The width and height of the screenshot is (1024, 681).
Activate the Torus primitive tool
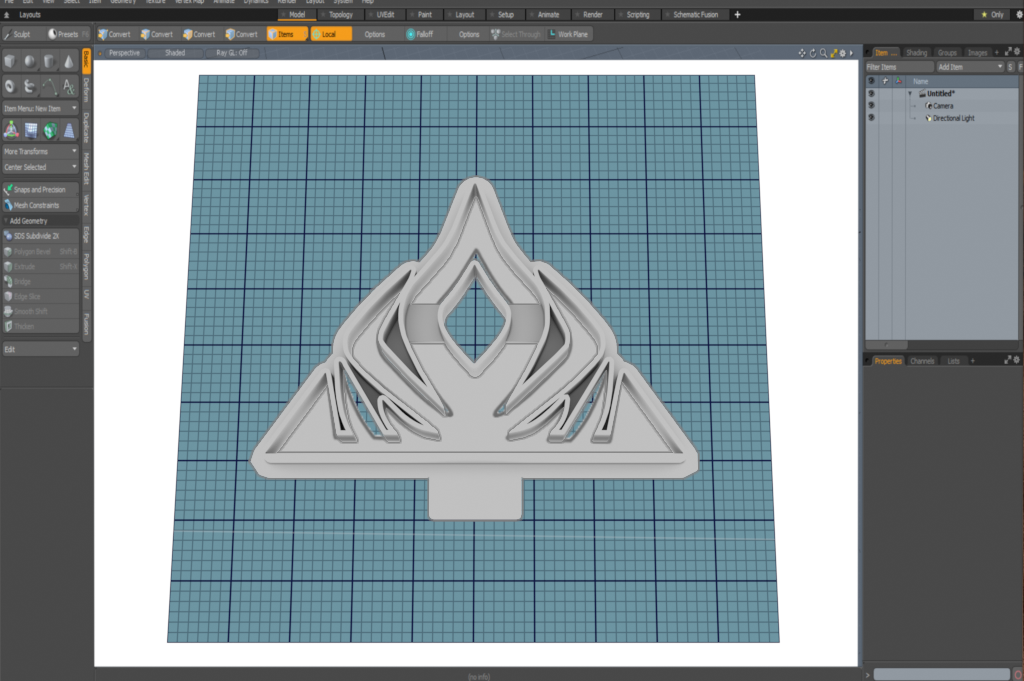click(x=10, y=86)
